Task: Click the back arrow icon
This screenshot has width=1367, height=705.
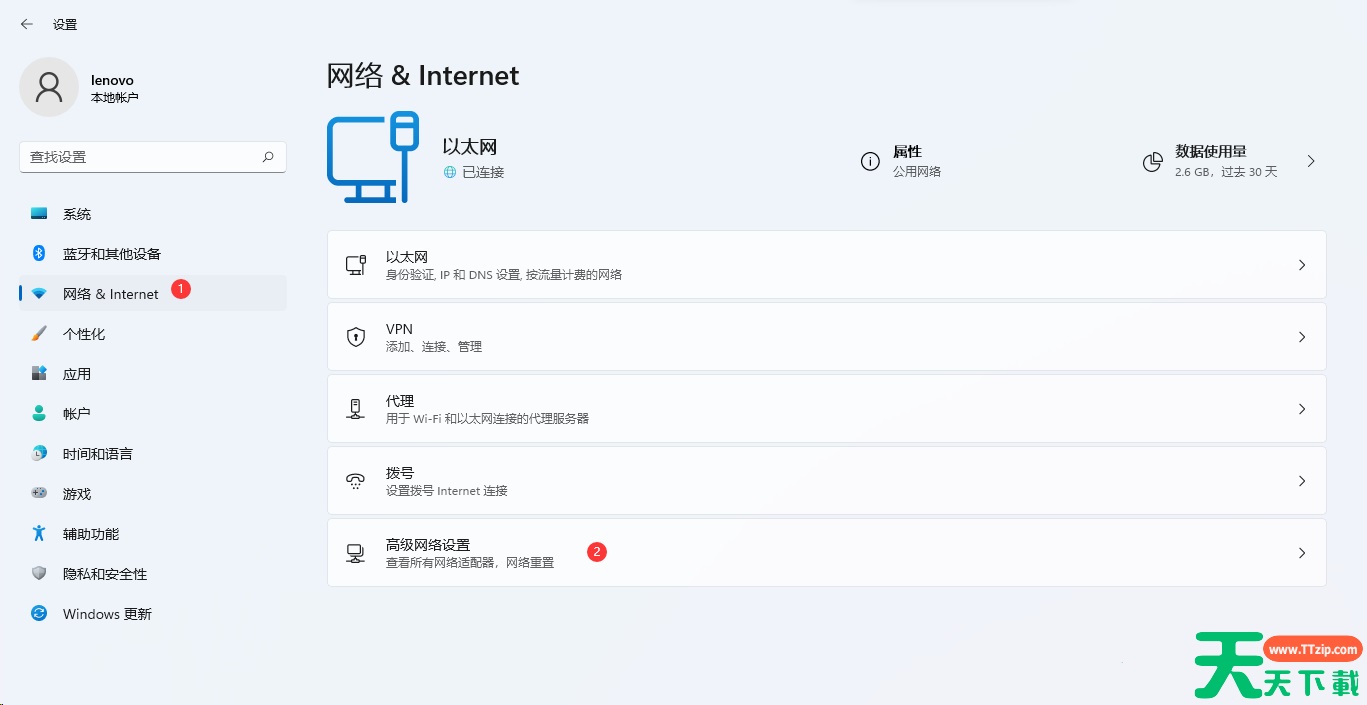Action: click(x=26, y=24)
